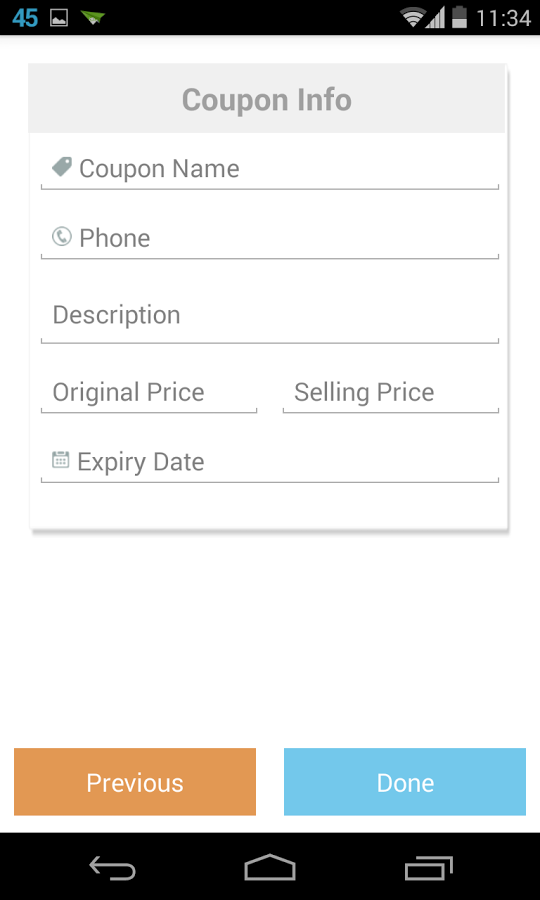Tap the cellular signal strength icon

click(436, 18)
